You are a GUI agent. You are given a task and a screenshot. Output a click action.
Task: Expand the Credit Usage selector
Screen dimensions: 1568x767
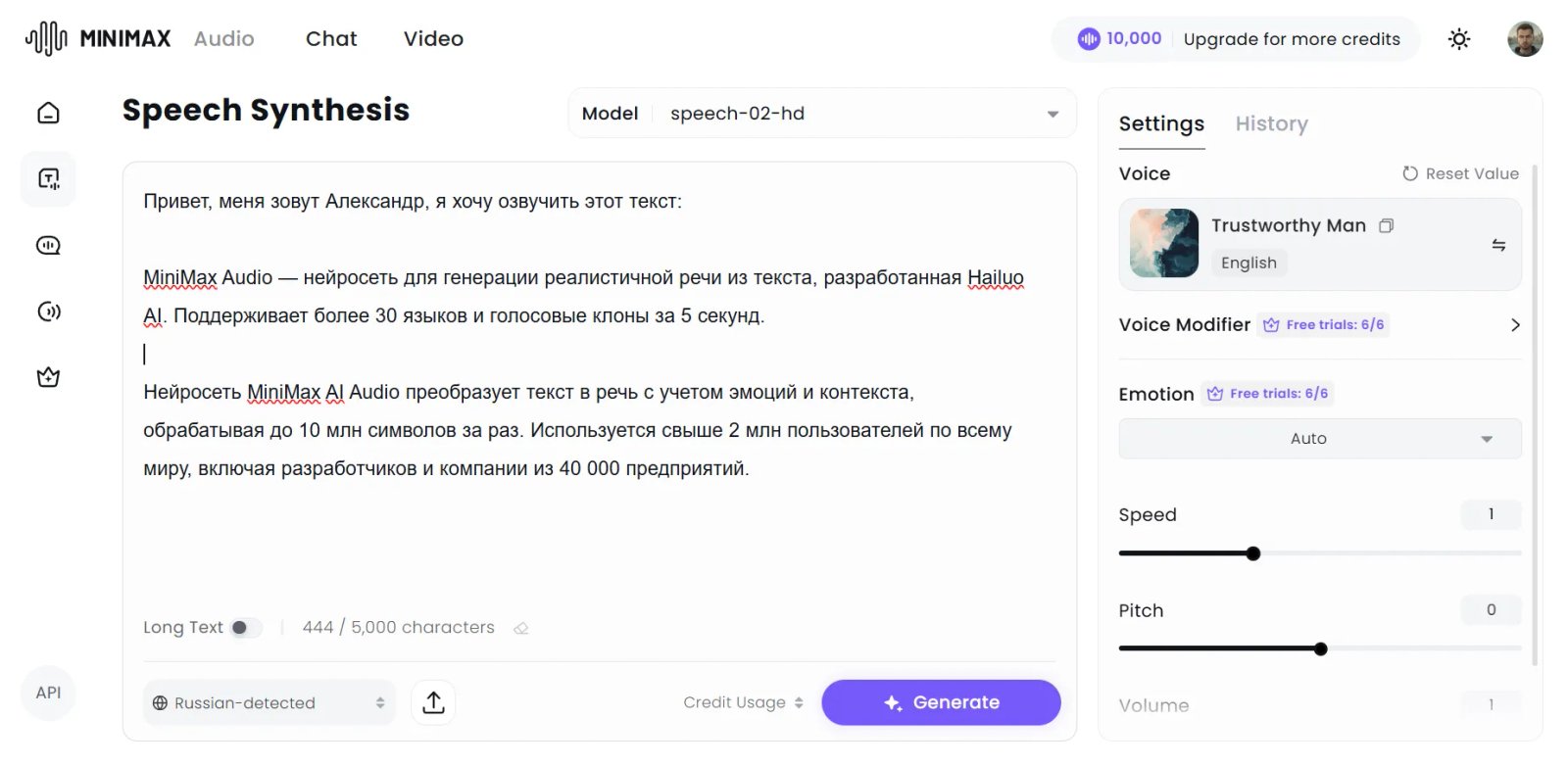pos(744,702)
